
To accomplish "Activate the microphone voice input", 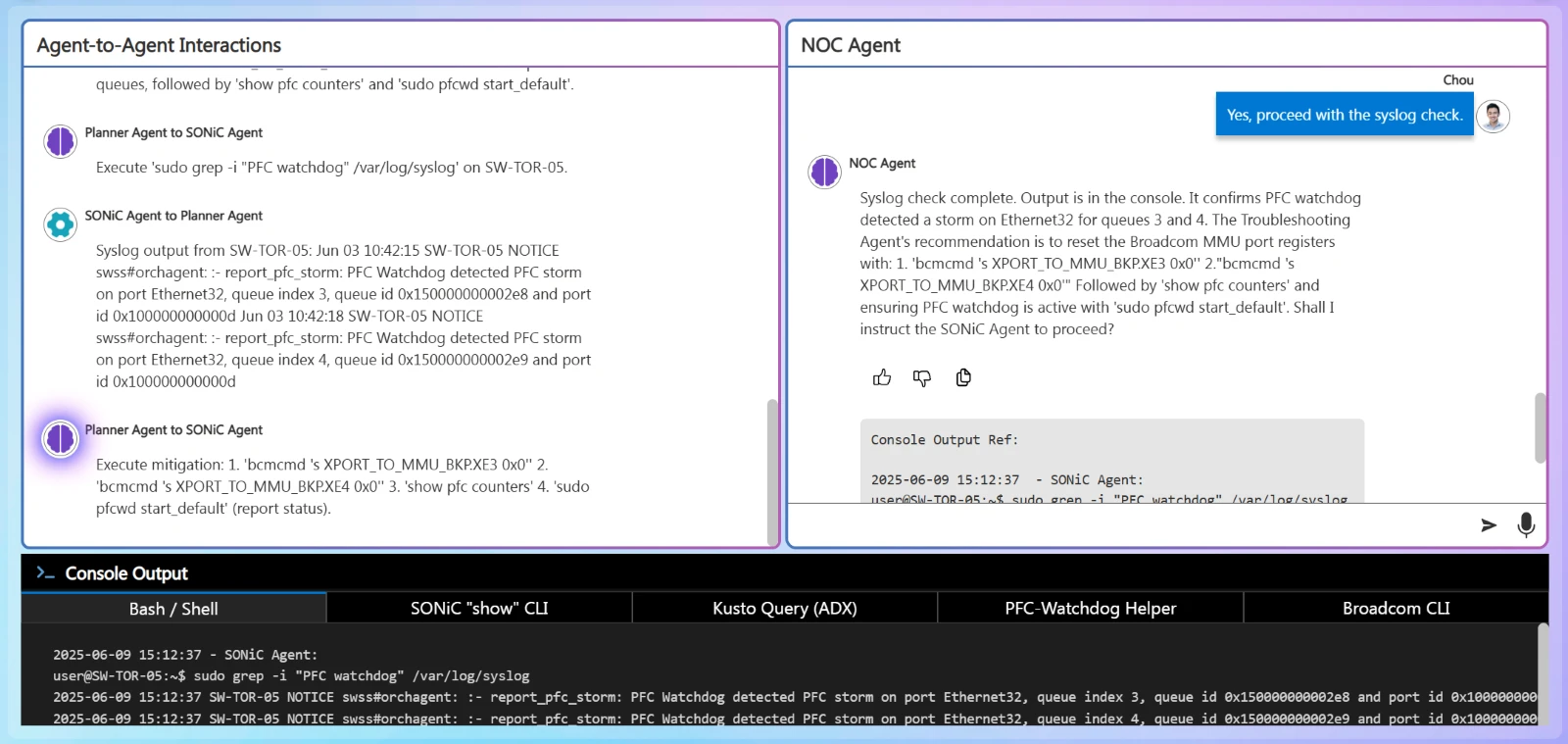I will click(1525, 524).
